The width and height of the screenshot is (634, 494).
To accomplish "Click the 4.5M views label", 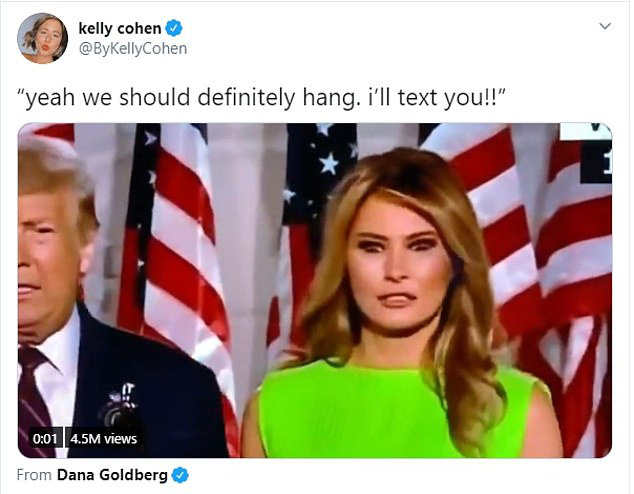I will click(x=104, y=439).
